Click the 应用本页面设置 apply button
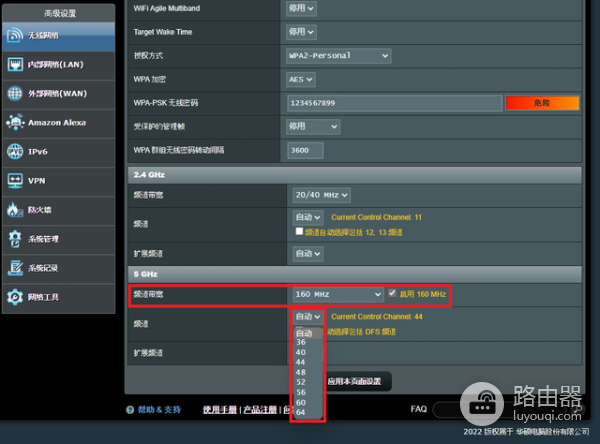The image size is (600, 444). click(354, 382)
